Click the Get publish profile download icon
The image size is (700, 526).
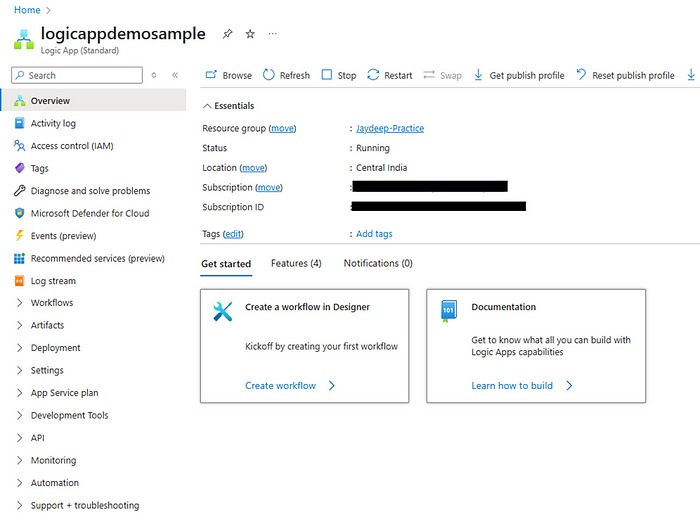[478, 75]
